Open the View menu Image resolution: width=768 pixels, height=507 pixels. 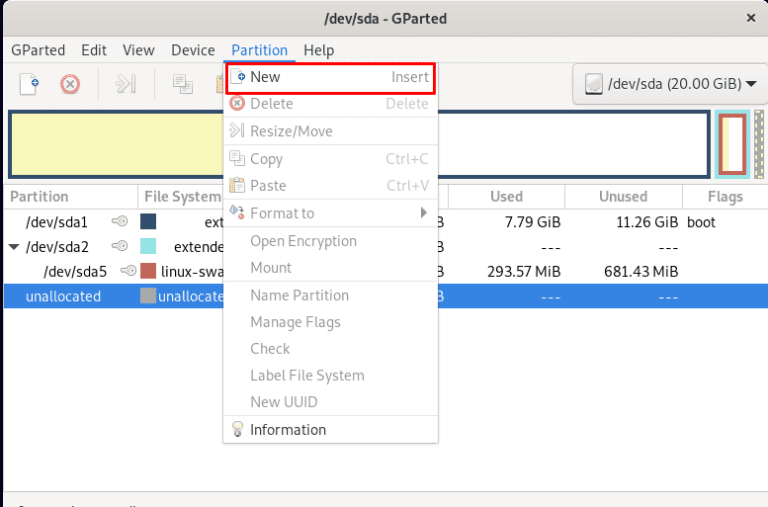point(138,50)
